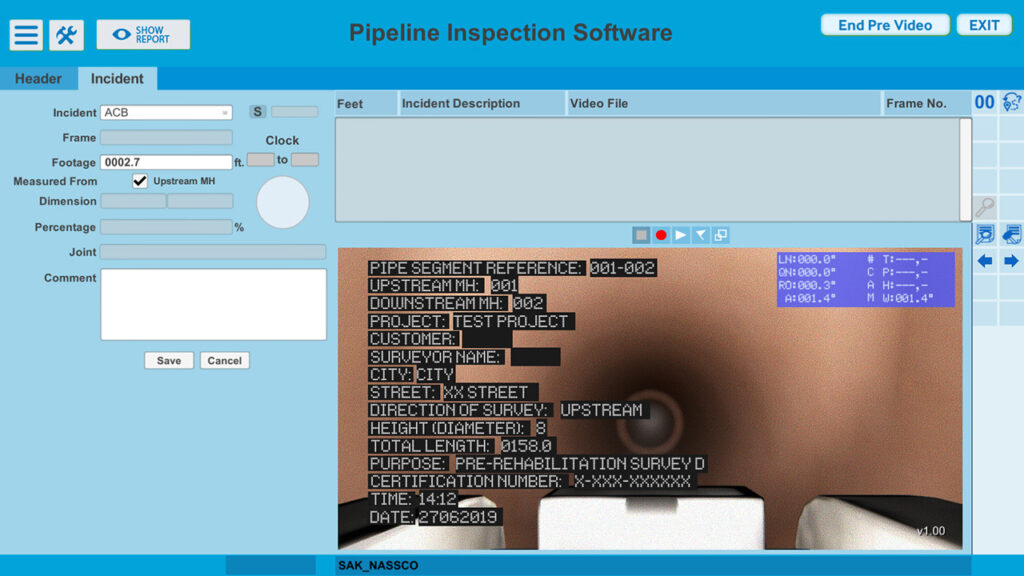Screen dimensions: 1024x576
Task: Navigate back with the left blue arrow
Action: coord(985,260)
